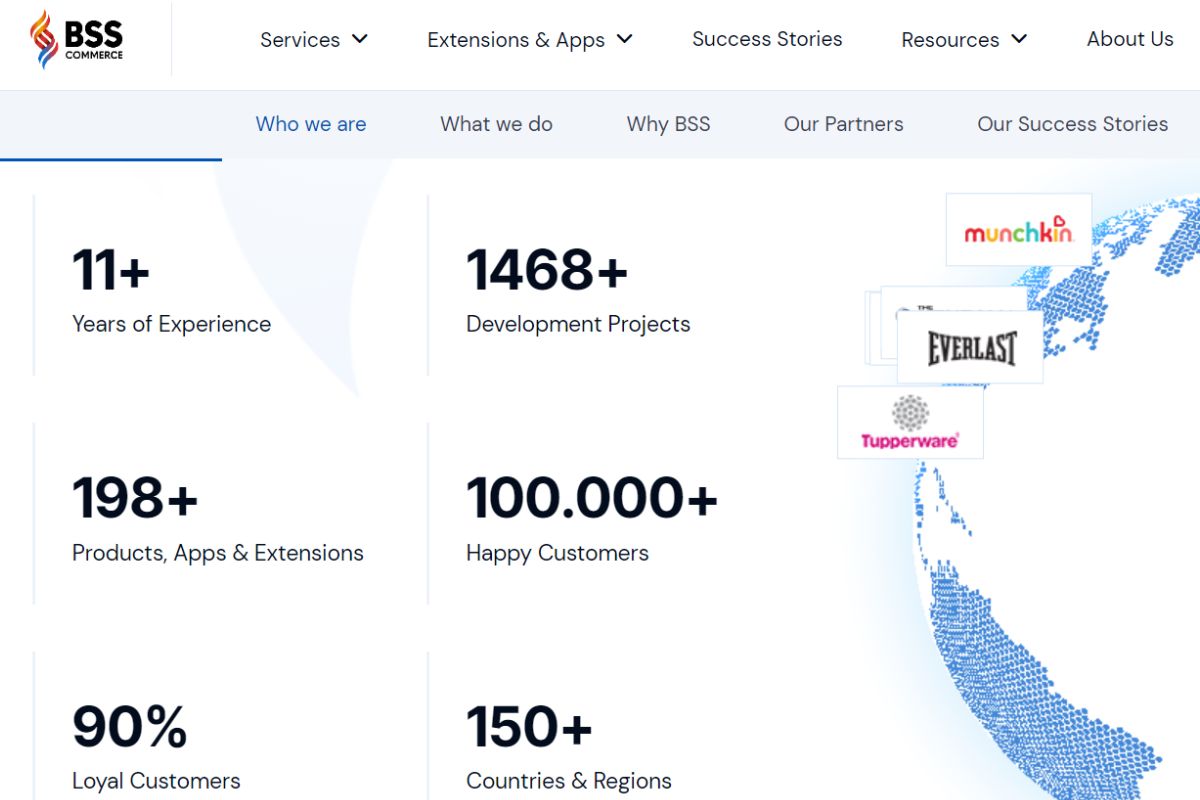Image resolution: width=1200 pixels, height=800 pixels.
Task: Open the Our Partners tab
Action: click(843, 124)
